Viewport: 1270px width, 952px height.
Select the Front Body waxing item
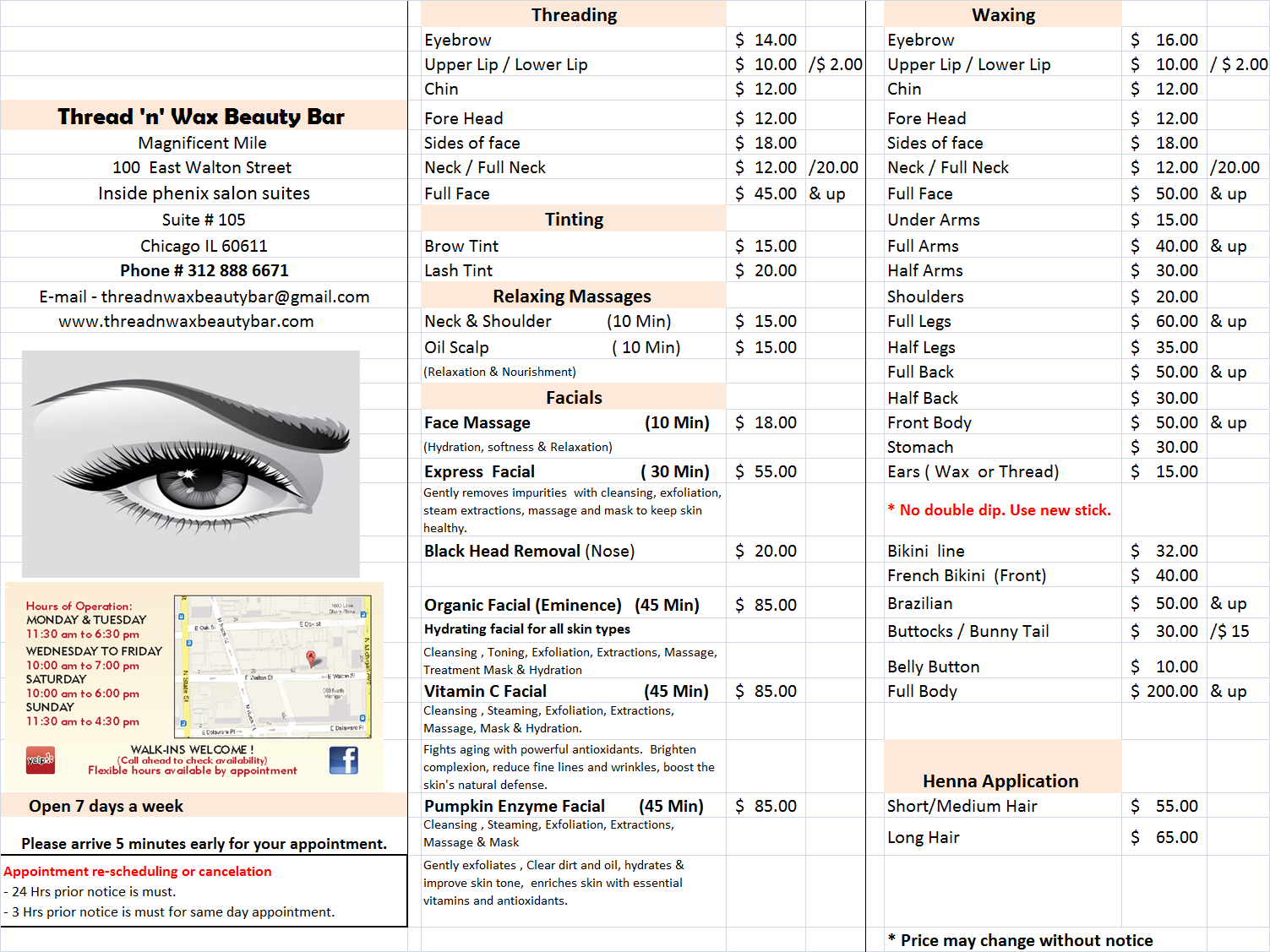coord(929,422)
